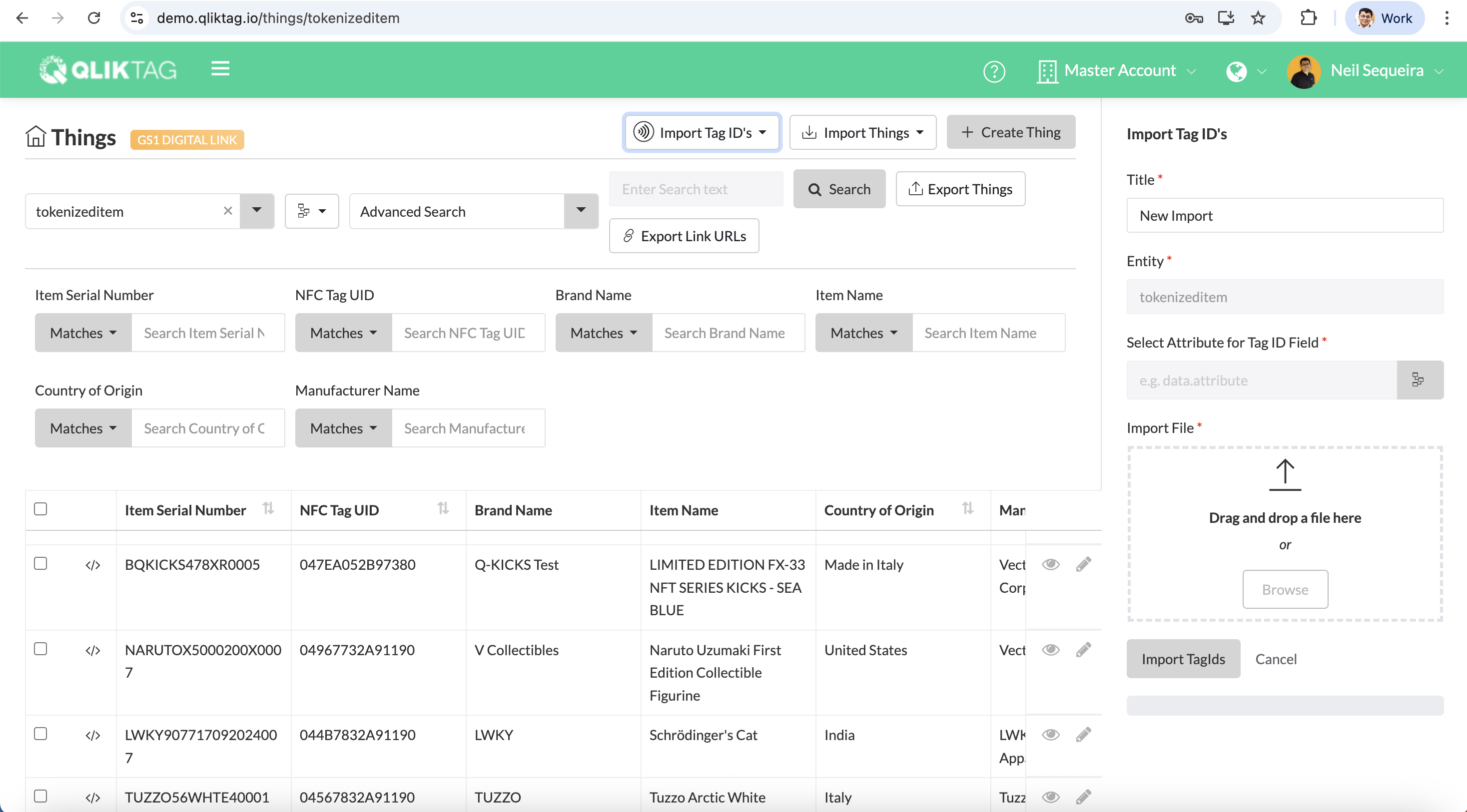
Task: View the LWKY Schrödinger's Cat row with the eye icon
Action: pyautogui.click(x=1050, y=734)
